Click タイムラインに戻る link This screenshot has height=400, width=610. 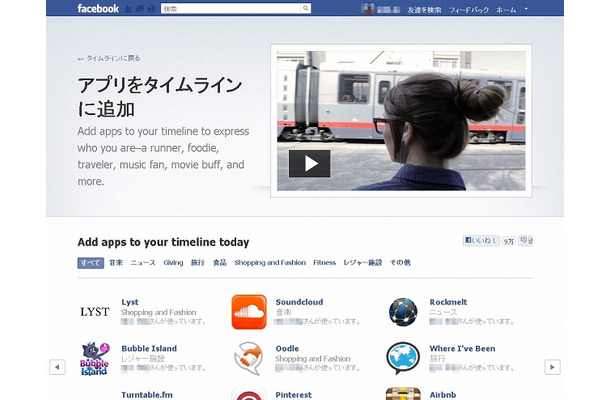coord(109,58)
